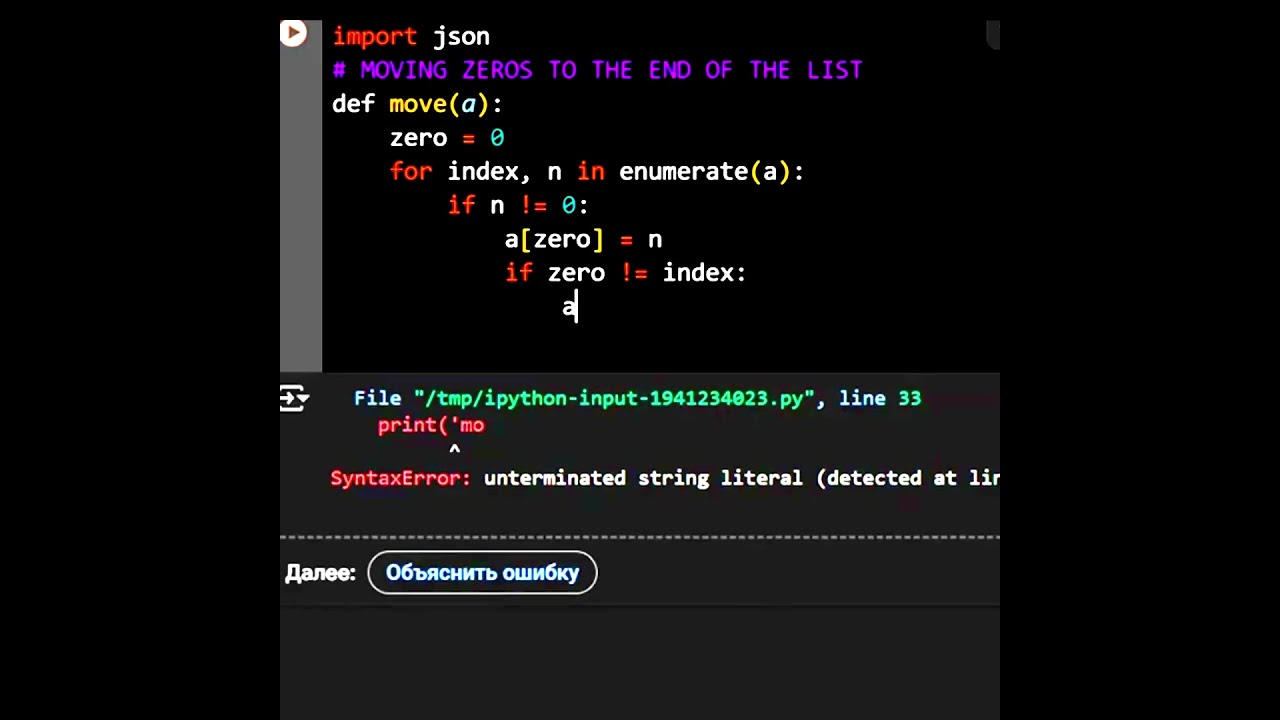Run the code cell with the play button
The height and width of the screenshot is (720, 1280).
[293, 33]
